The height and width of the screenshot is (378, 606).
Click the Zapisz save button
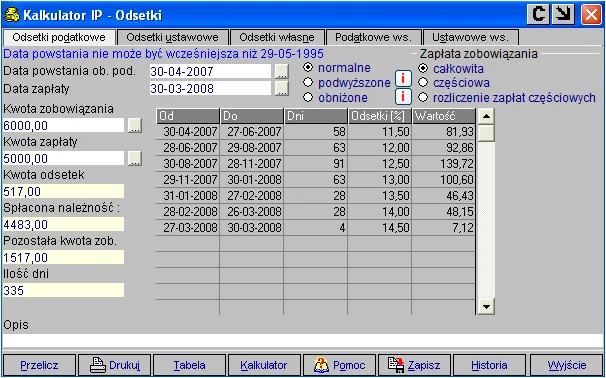(x=415, y=365)
